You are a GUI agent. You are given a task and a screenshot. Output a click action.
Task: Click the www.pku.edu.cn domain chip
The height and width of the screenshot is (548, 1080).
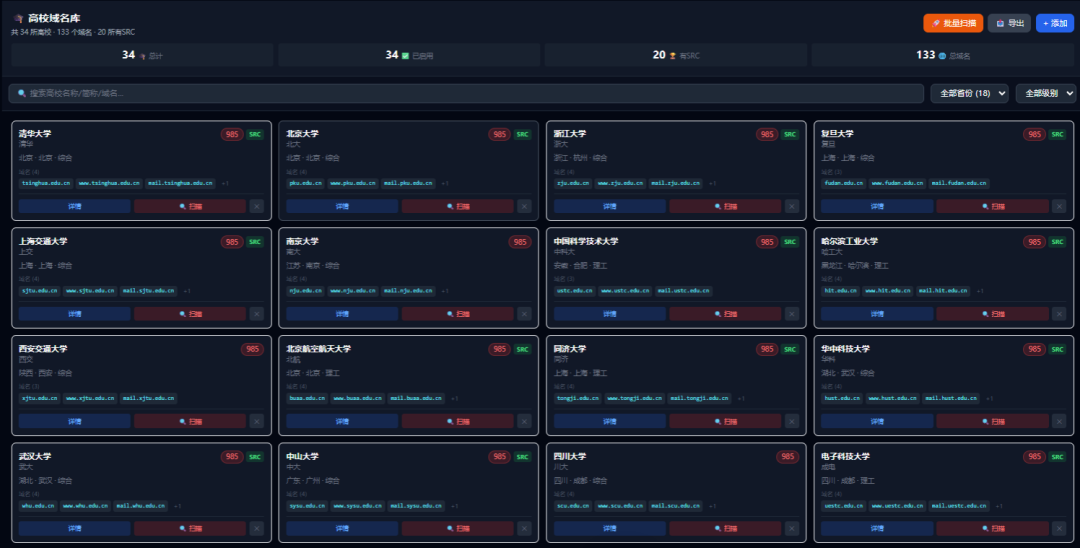[353, 183]
